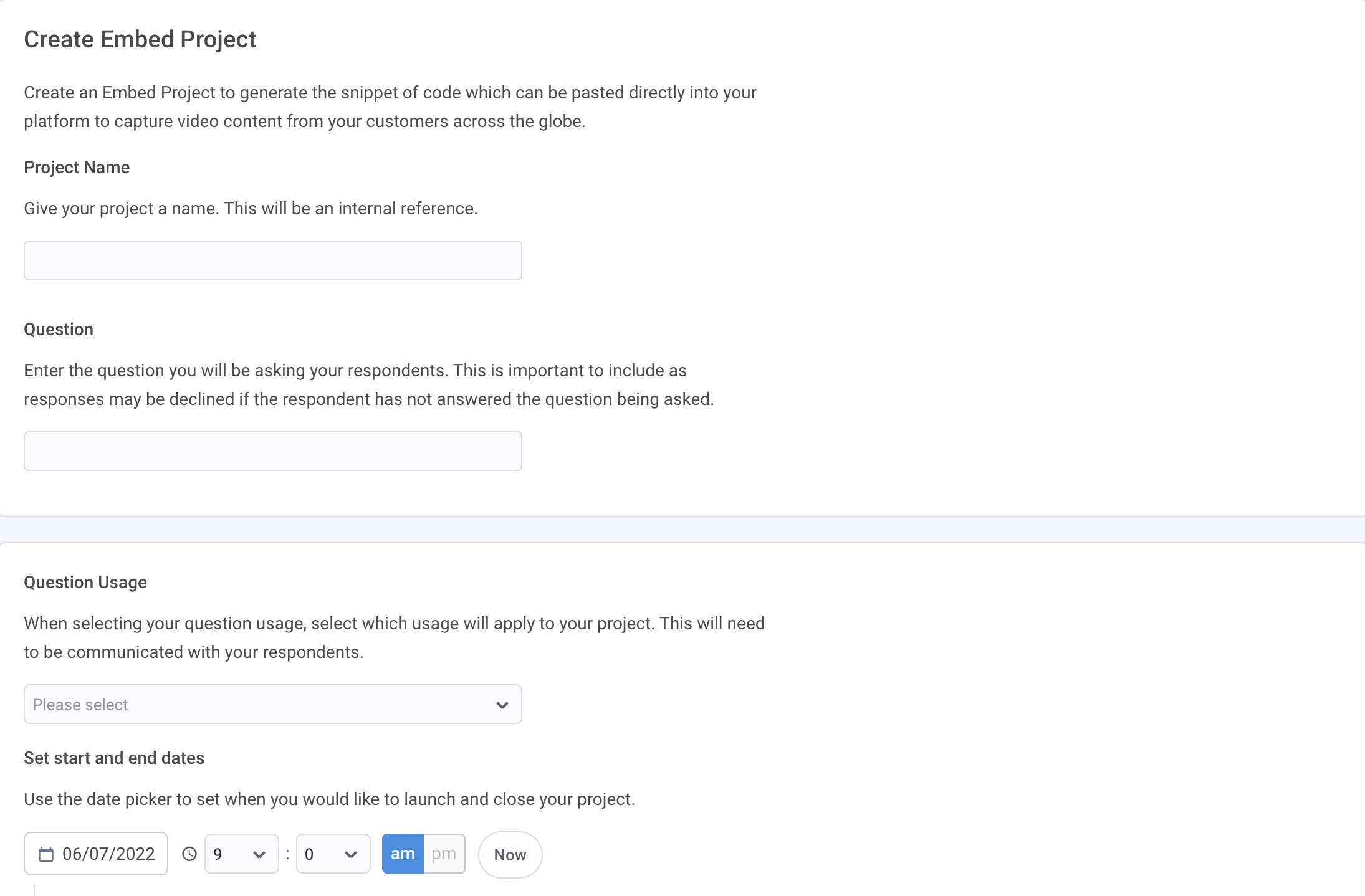Click the date picker instructions text
Image resolution: width=1365 pixels, height=896 pixels.
(329, 799)
